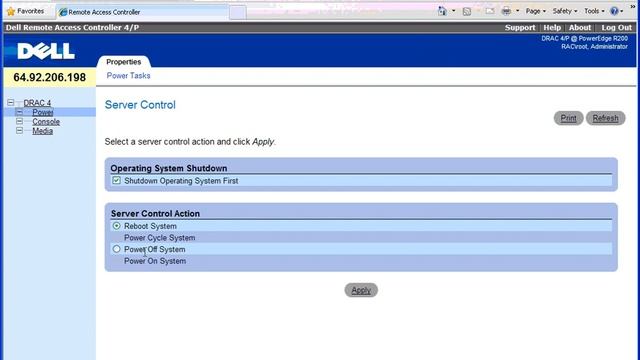Open the Power Tasks subtab
This screenshot has width=640, height=360.
click(x=129, y=76)
